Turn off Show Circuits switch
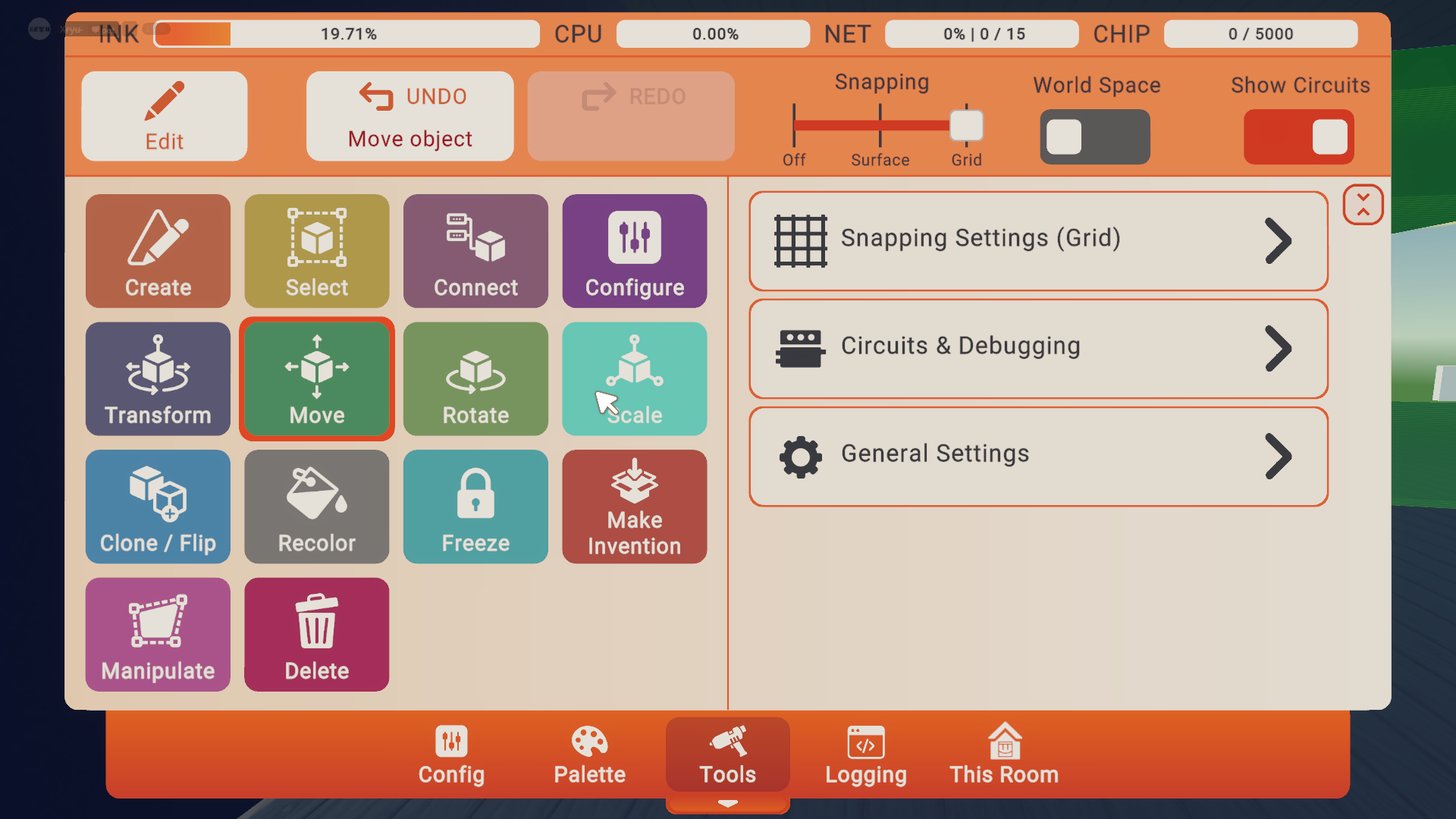Image resolution: width=1456 pixels, height=819 pixels. tap(1298, 137)
